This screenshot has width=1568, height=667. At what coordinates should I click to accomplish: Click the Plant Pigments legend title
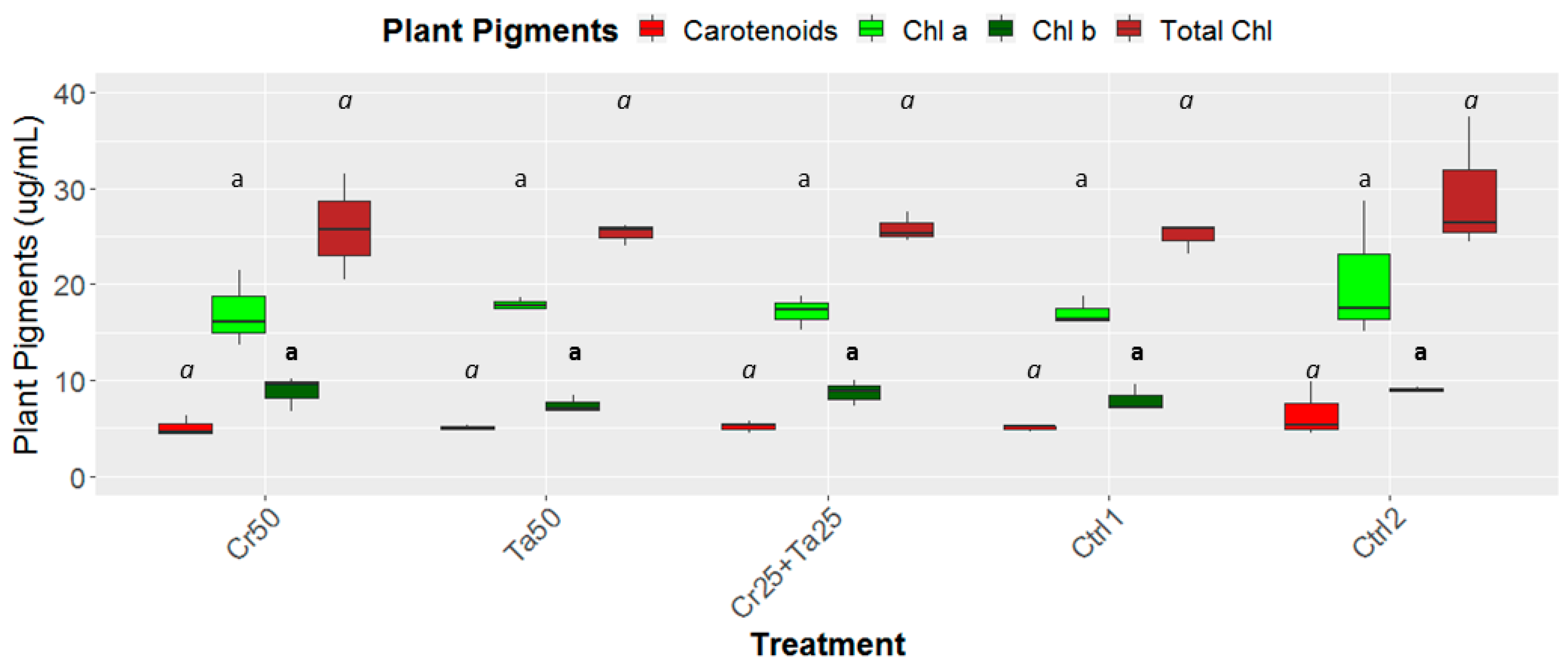pyautogui.click(x=500, y=30)
